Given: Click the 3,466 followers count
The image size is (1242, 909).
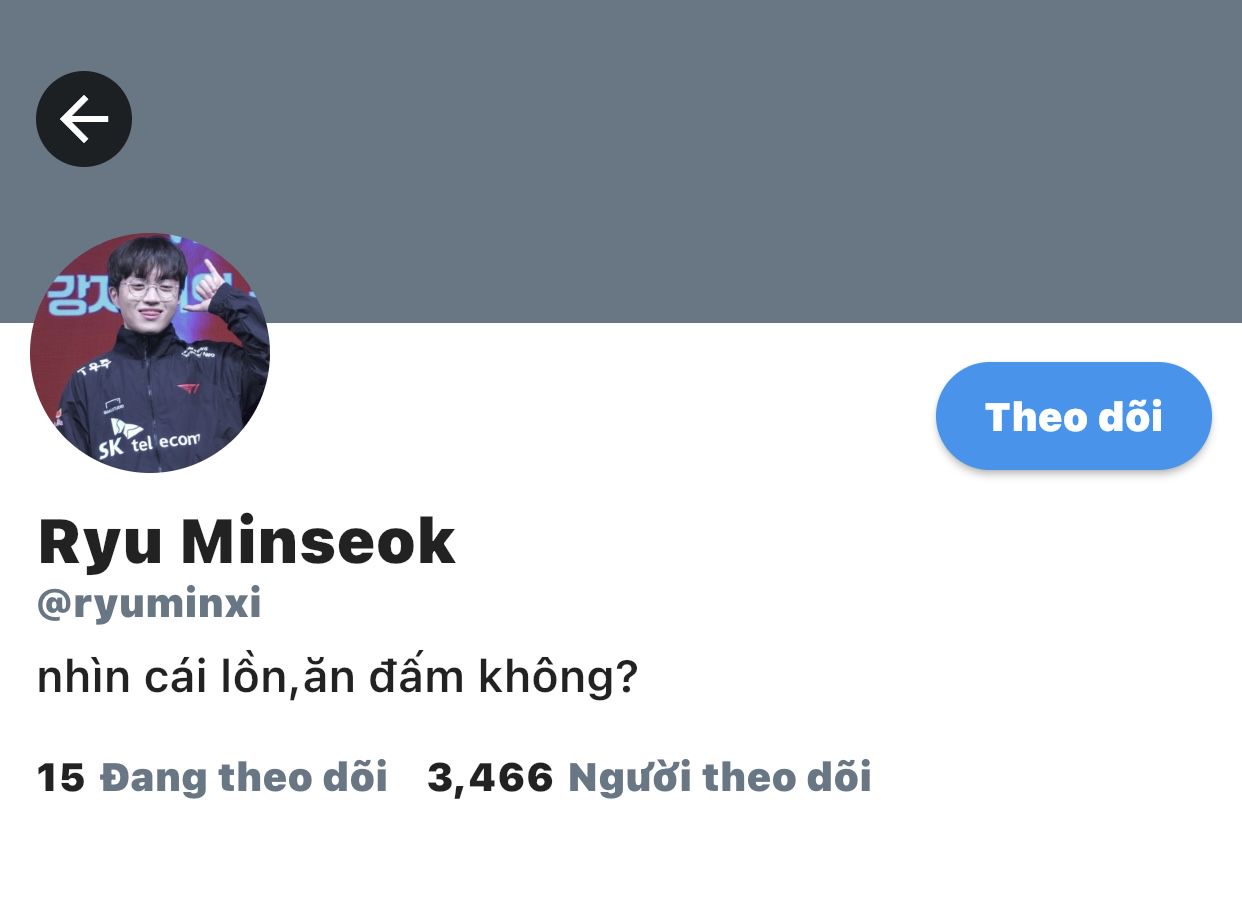Looking at the screenshot, I should [x=490, y=777].
